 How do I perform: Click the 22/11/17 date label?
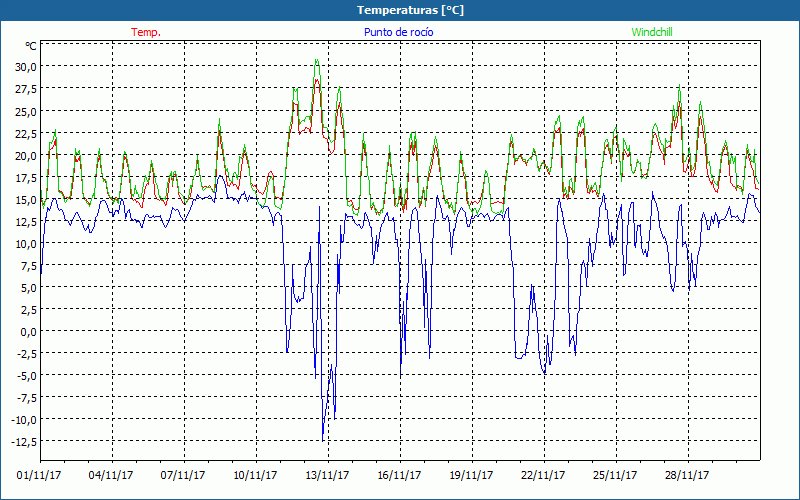pos(543,476)
